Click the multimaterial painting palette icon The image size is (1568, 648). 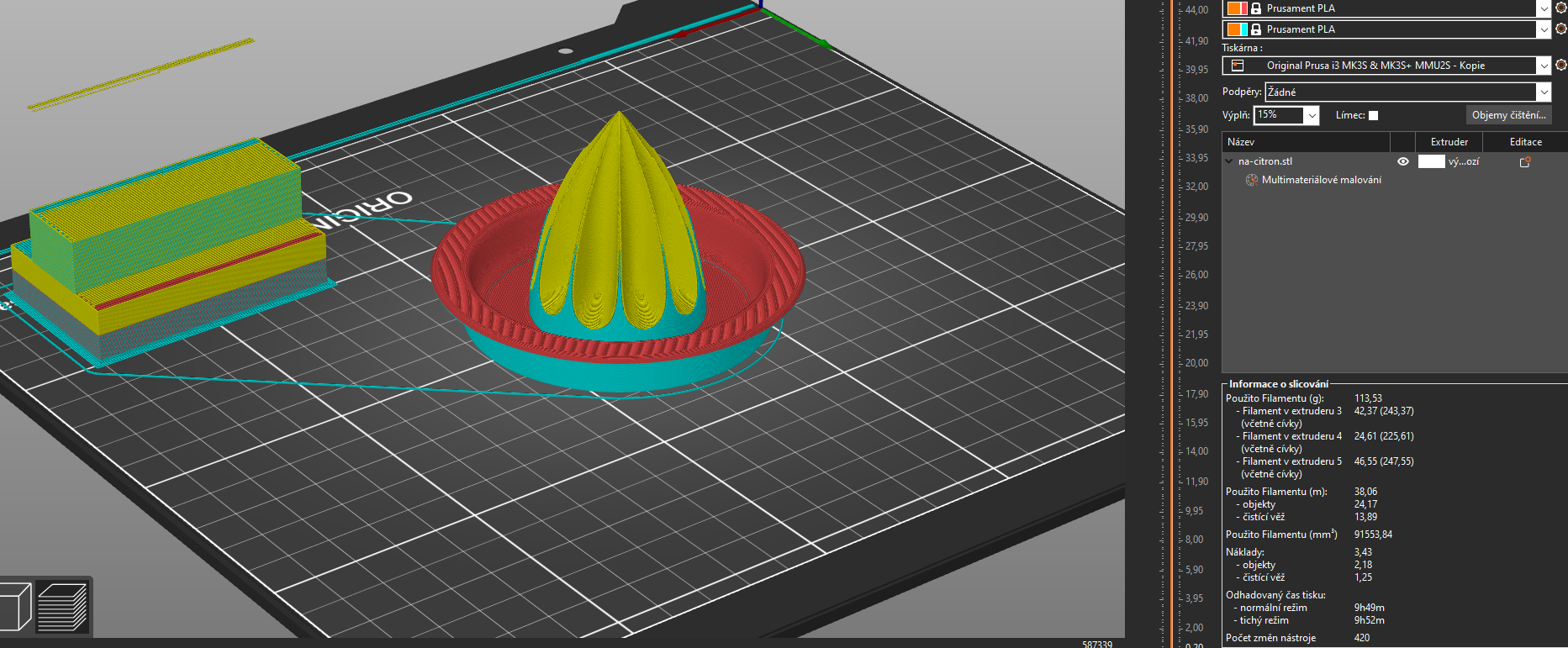tap(1251, 180)
